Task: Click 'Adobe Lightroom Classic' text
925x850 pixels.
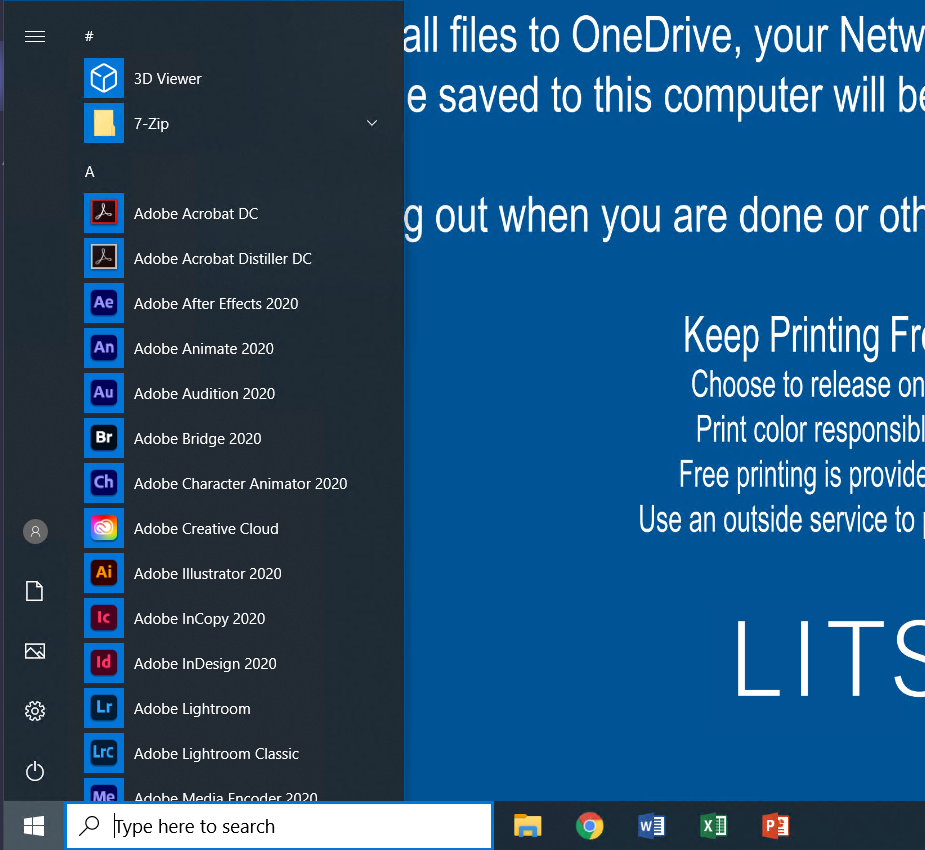Action: [217, 754]
